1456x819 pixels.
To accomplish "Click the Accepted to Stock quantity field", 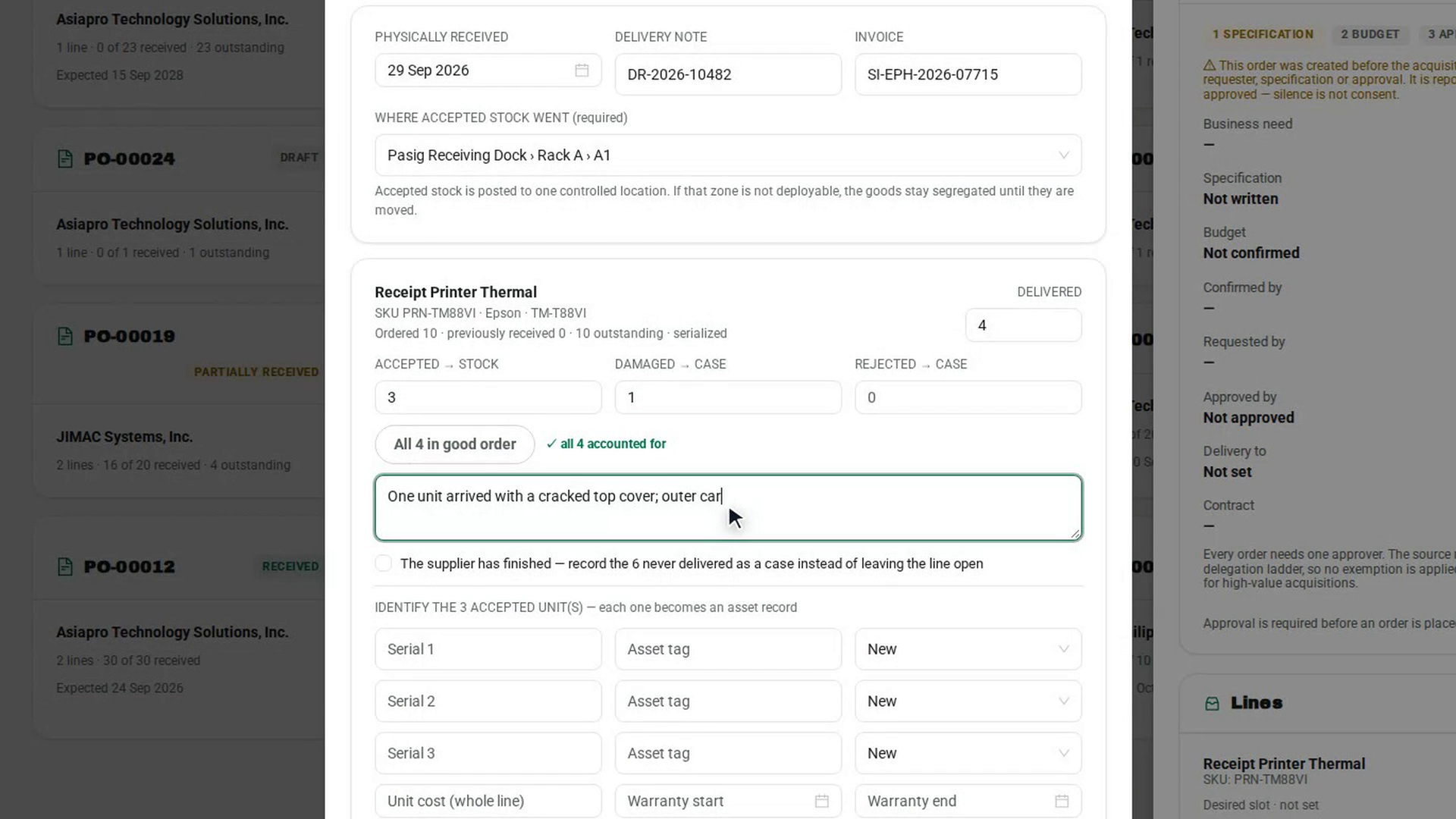I will (x=488, y=397).
